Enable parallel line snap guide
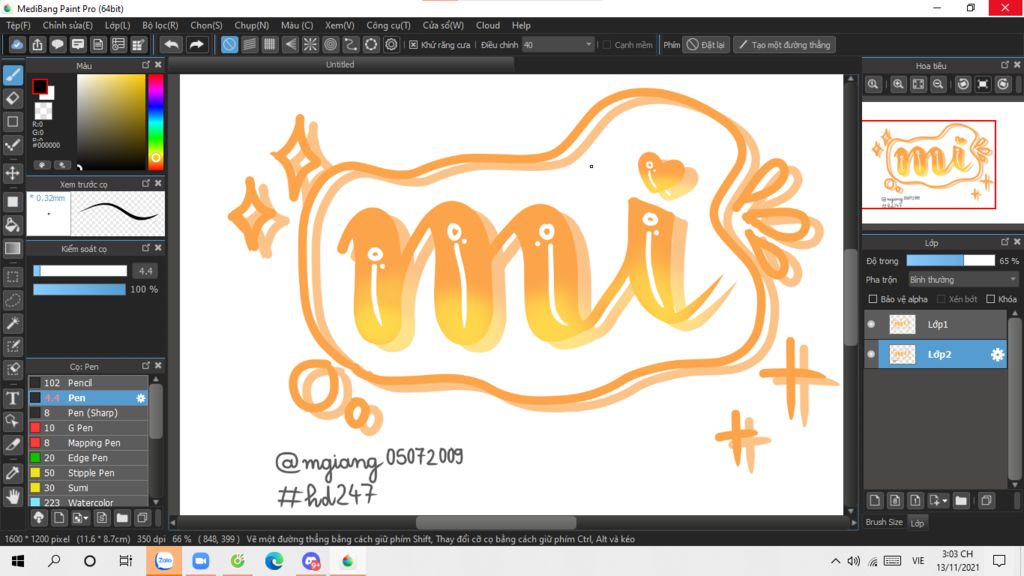 [249, 44]
